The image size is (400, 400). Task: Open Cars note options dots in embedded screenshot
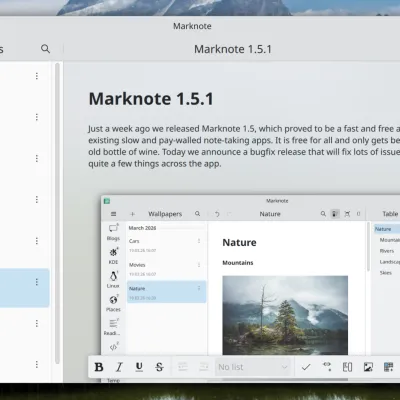(199, 241)
